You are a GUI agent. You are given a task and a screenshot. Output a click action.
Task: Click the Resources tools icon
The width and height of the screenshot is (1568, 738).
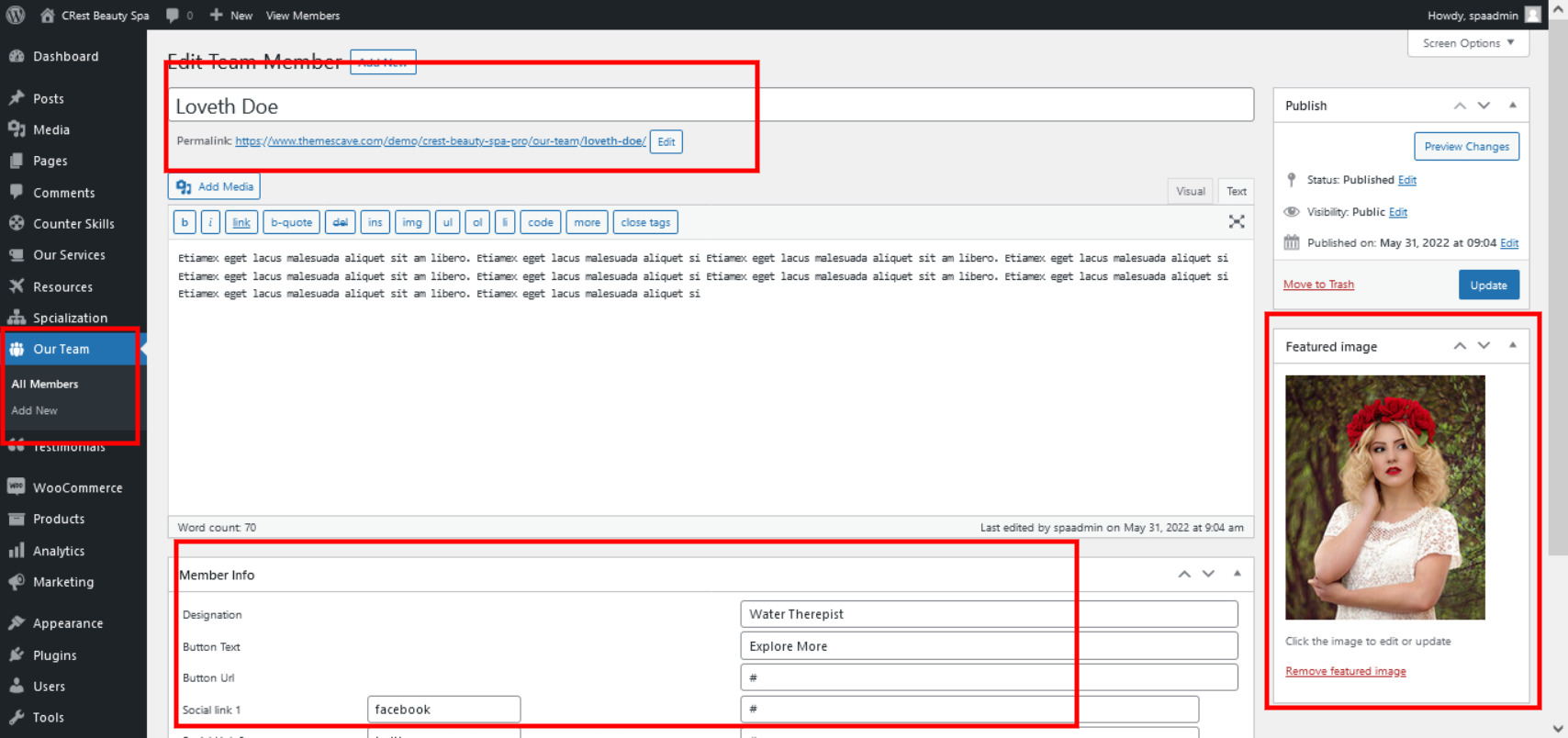(x=17, y=286)
